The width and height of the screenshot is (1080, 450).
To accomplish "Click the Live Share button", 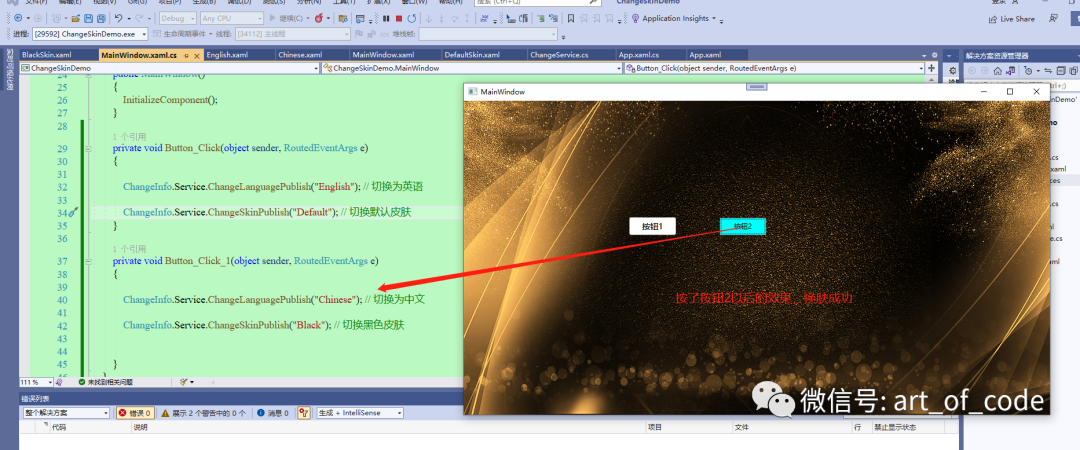I will (x=1011, y=19).
